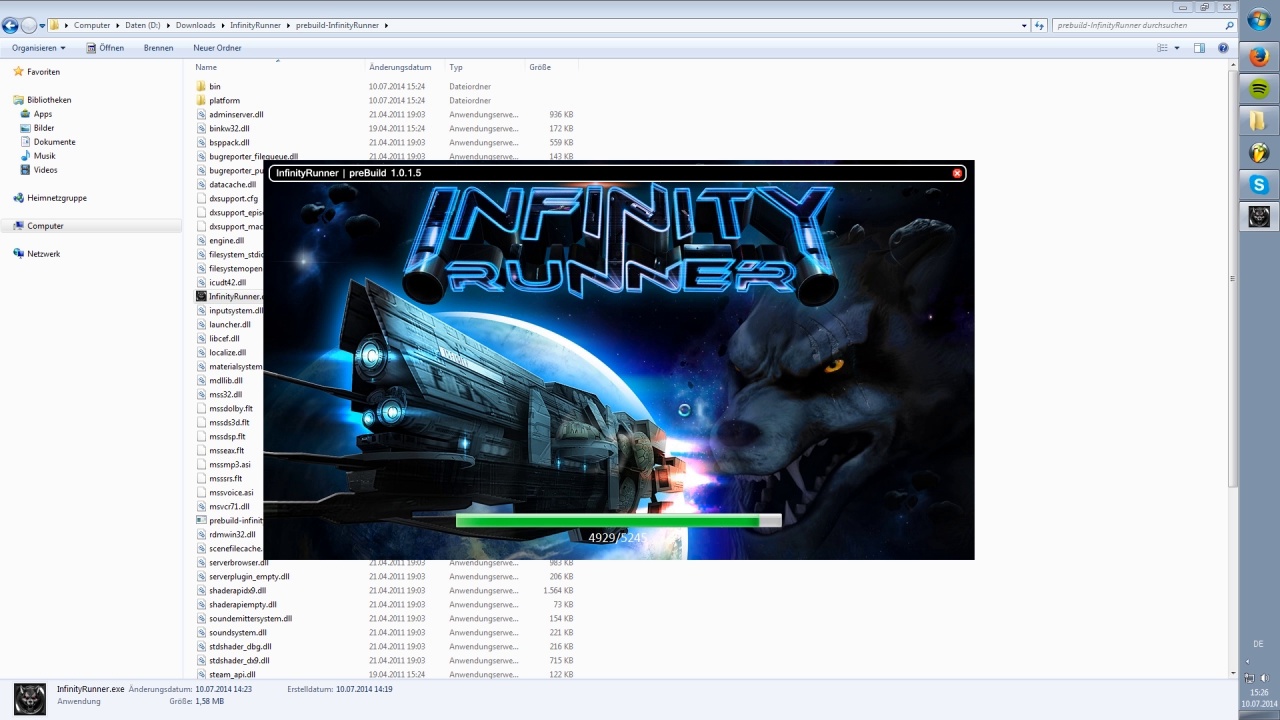Open the address bar history dropdown
This screenshot has width=1280, height=720.
(x=1024, y=25)
